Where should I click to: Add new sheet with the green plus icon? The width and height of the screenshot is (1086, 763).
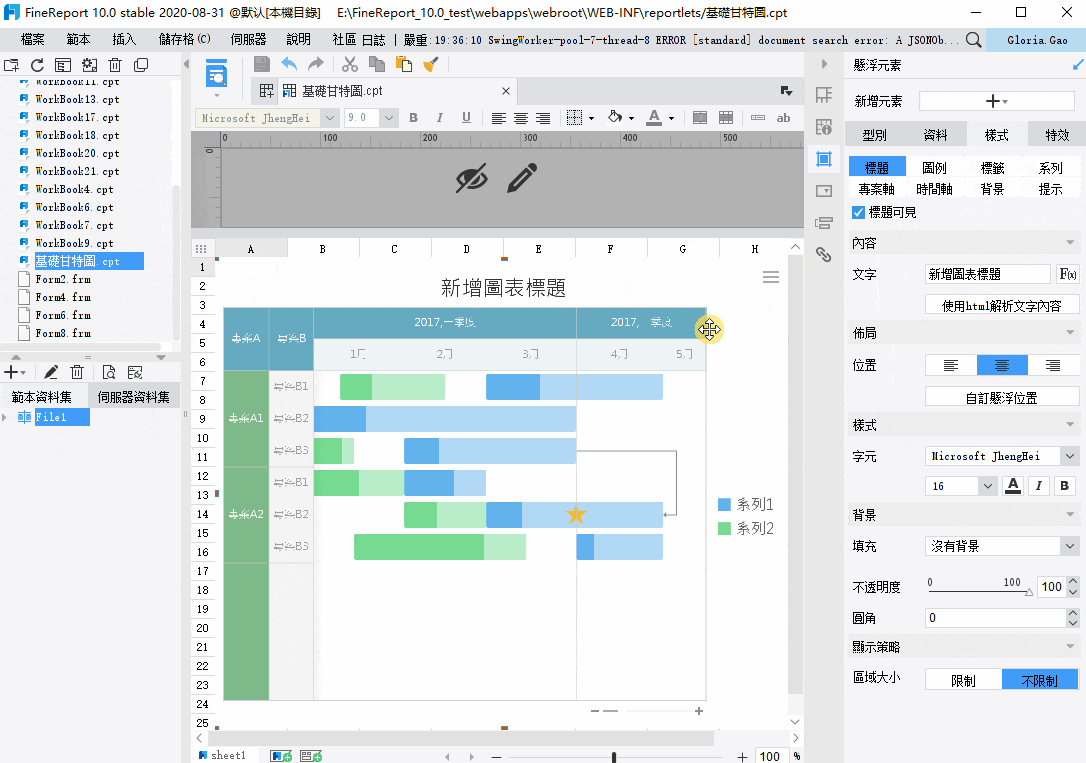(281, 756)
